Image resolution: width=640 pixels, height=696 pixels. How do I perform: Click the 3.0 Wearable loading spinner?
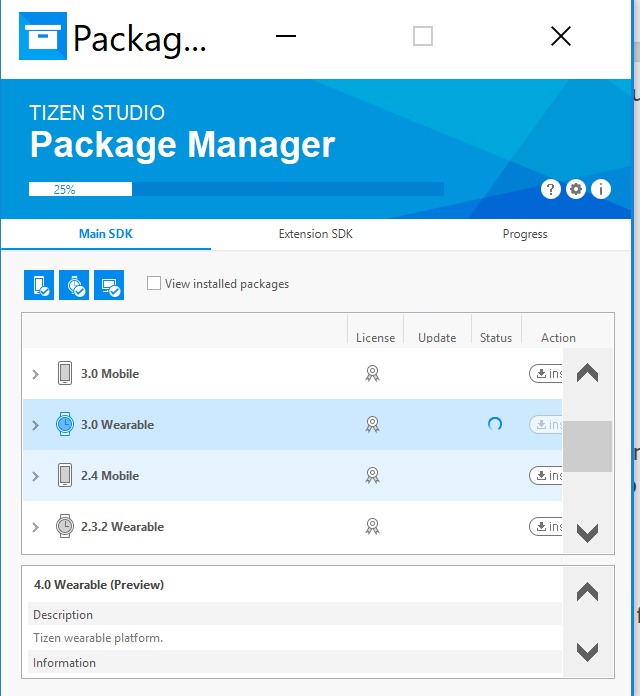coord(495,424)
